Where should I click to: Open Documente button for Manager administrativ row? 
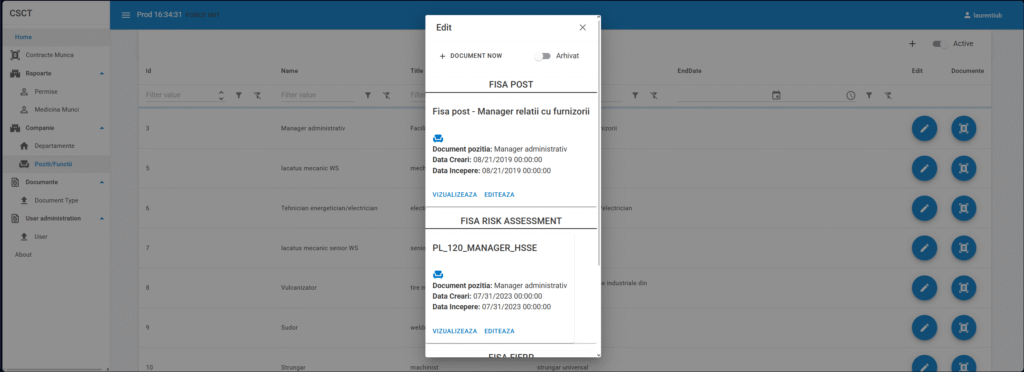coord(963,129)
